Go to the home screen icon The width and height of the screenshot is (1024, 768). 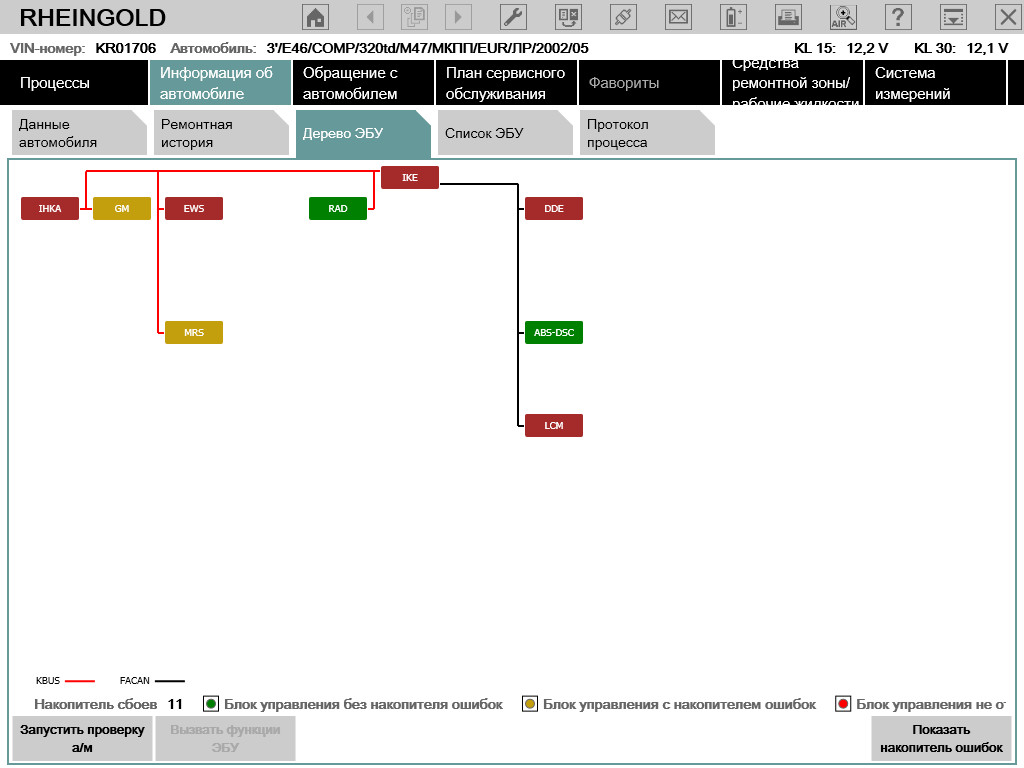tap(315, 17)
